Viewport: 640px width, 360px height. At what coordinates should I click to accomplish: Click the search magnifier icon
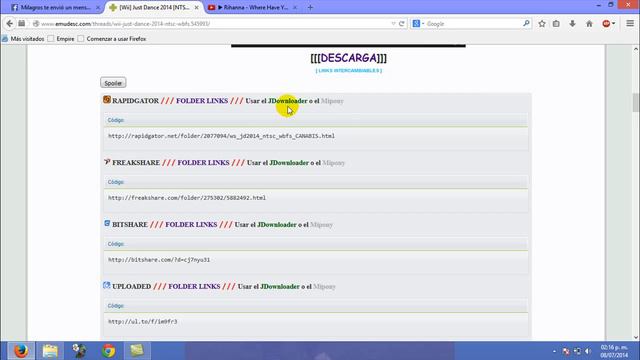pyautogui.click(x=526, y=24)
